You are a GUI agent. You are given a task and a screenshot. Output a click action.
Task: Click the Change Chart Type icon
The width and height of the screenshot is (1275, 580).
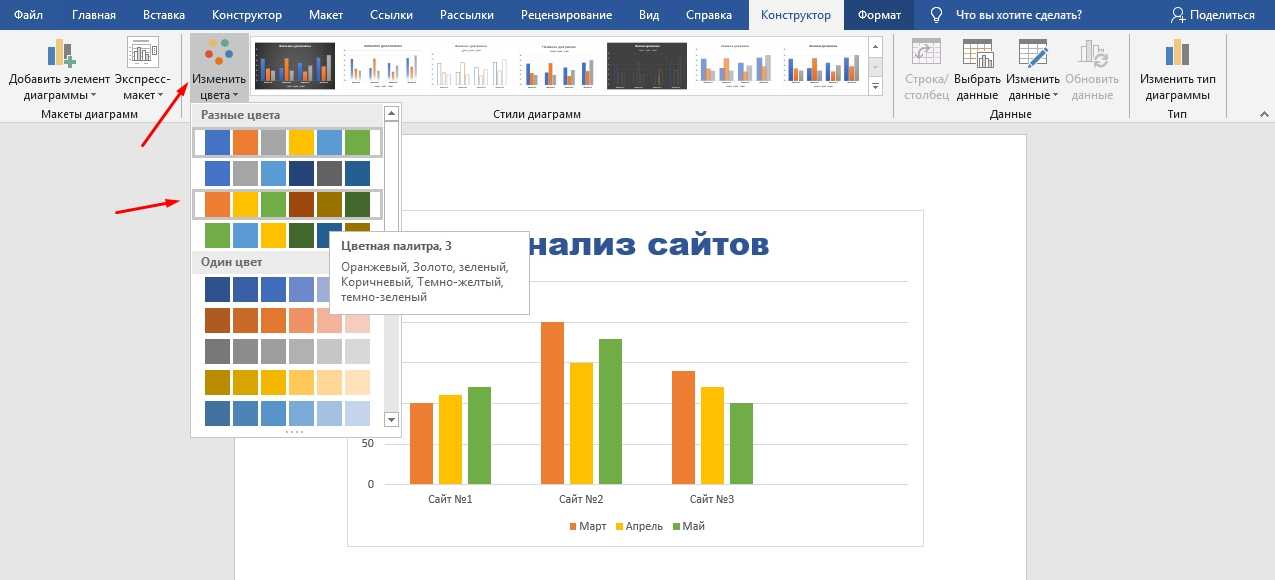pyautogui.click(x=1177, y=54)
